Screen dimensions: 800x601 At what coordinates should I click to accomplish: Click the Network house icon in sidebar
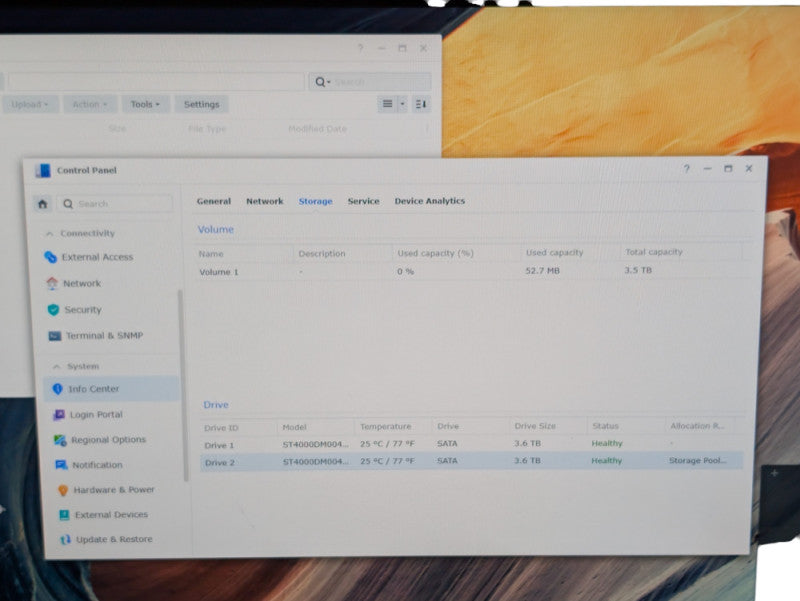[52, 283]
